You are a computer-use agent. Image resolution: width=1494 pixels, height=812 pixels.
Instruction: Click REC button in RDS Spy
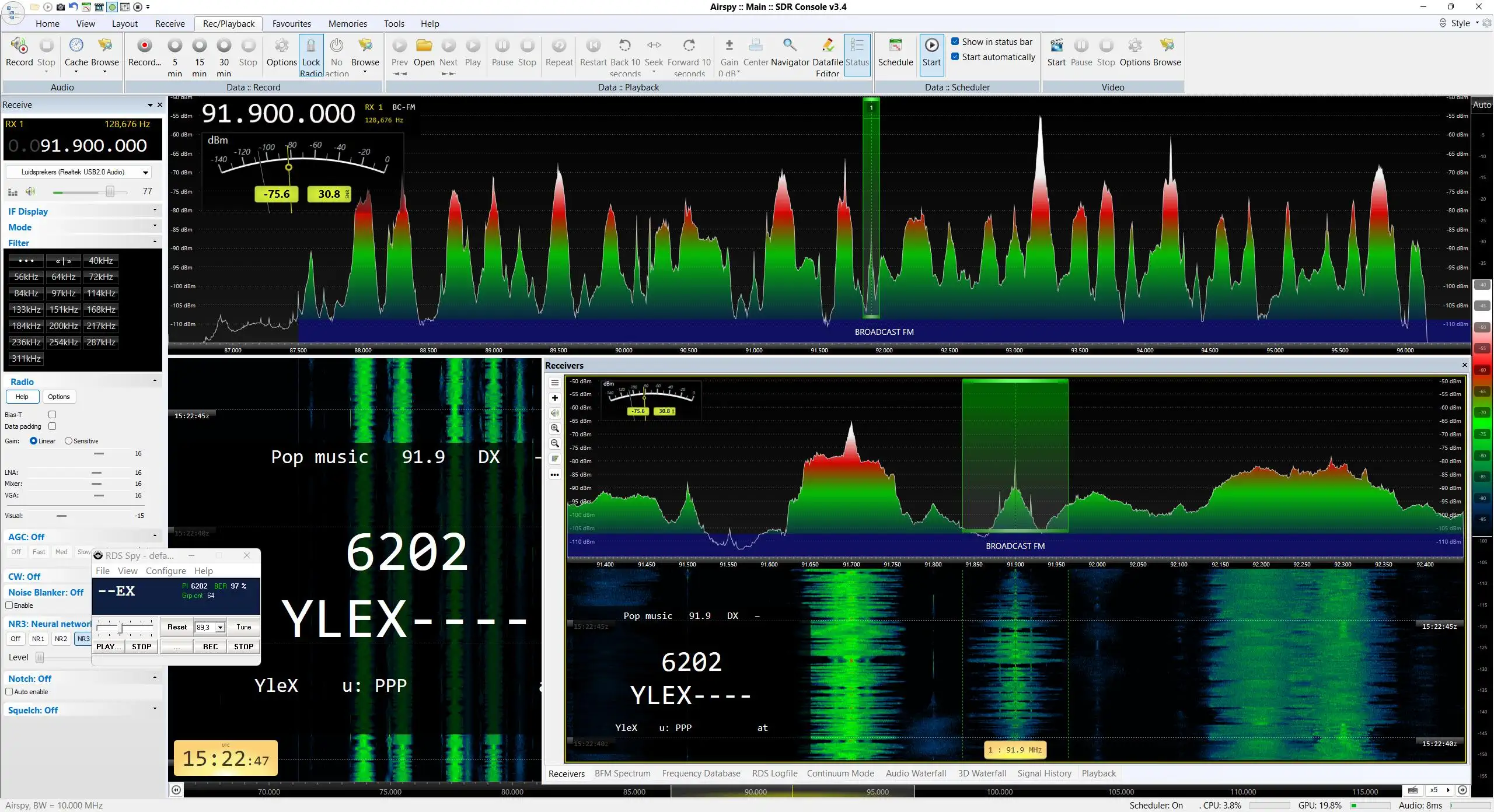click(x=211, y=646)
